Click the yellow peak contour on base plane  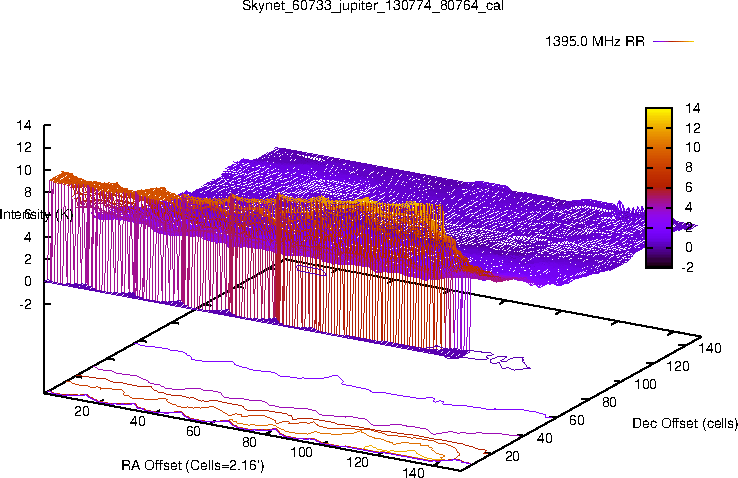click(405, 452)
